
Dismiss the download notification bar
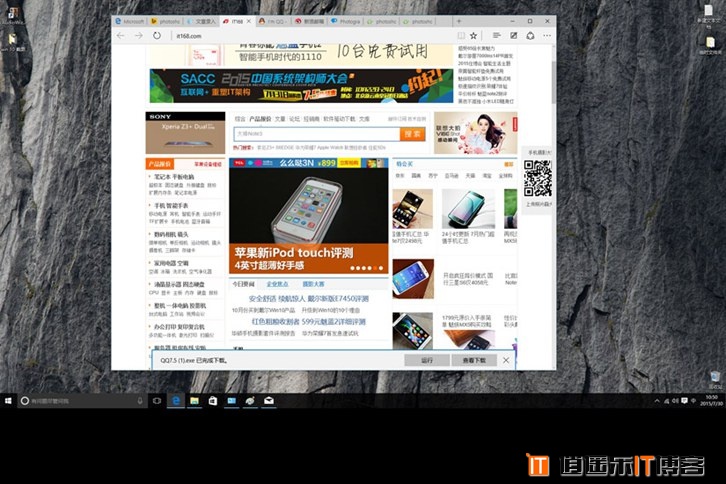[x=506, y=360]
